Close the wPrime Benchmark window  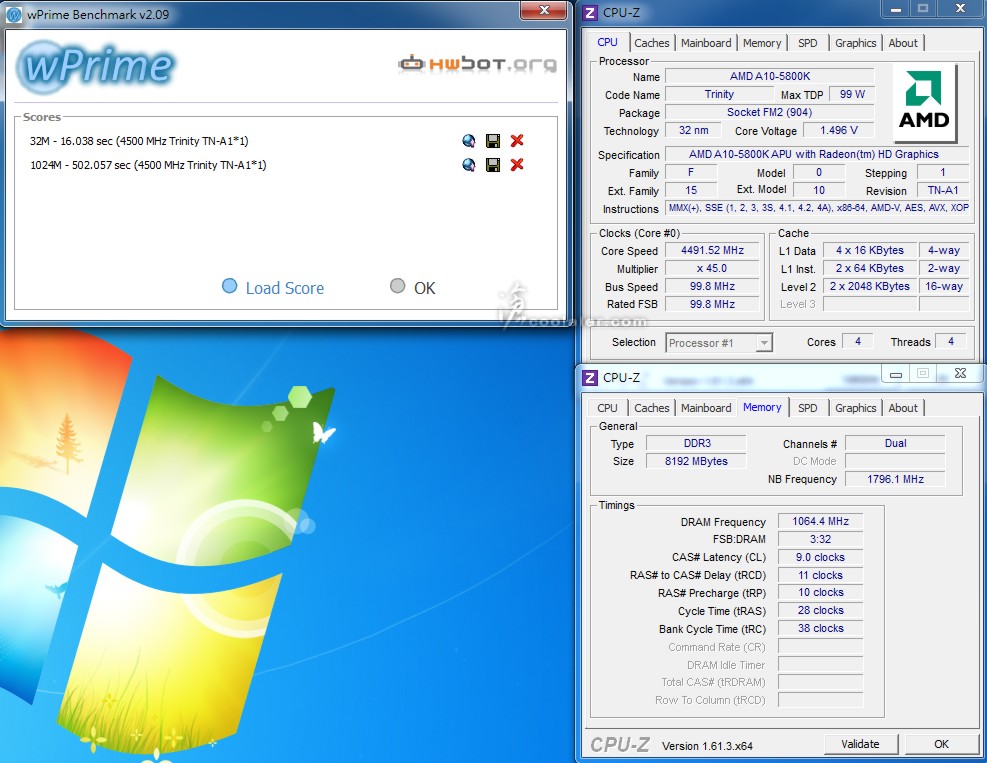[x=544, y=10]
